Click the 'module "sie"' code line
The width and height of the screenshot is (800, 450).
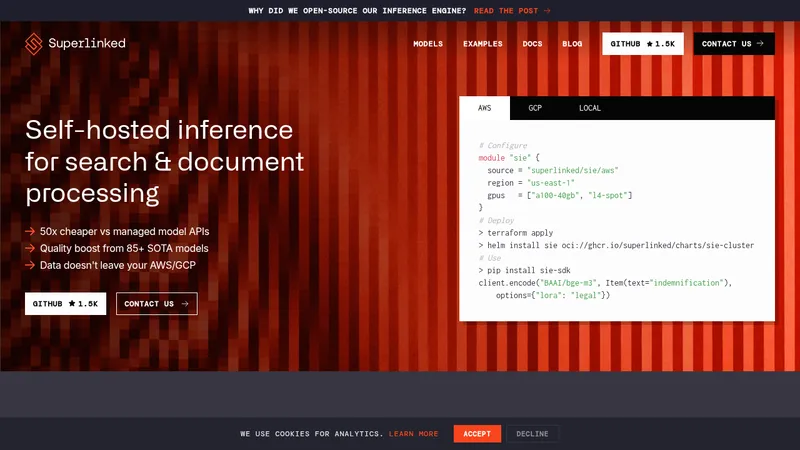[509, 158]
